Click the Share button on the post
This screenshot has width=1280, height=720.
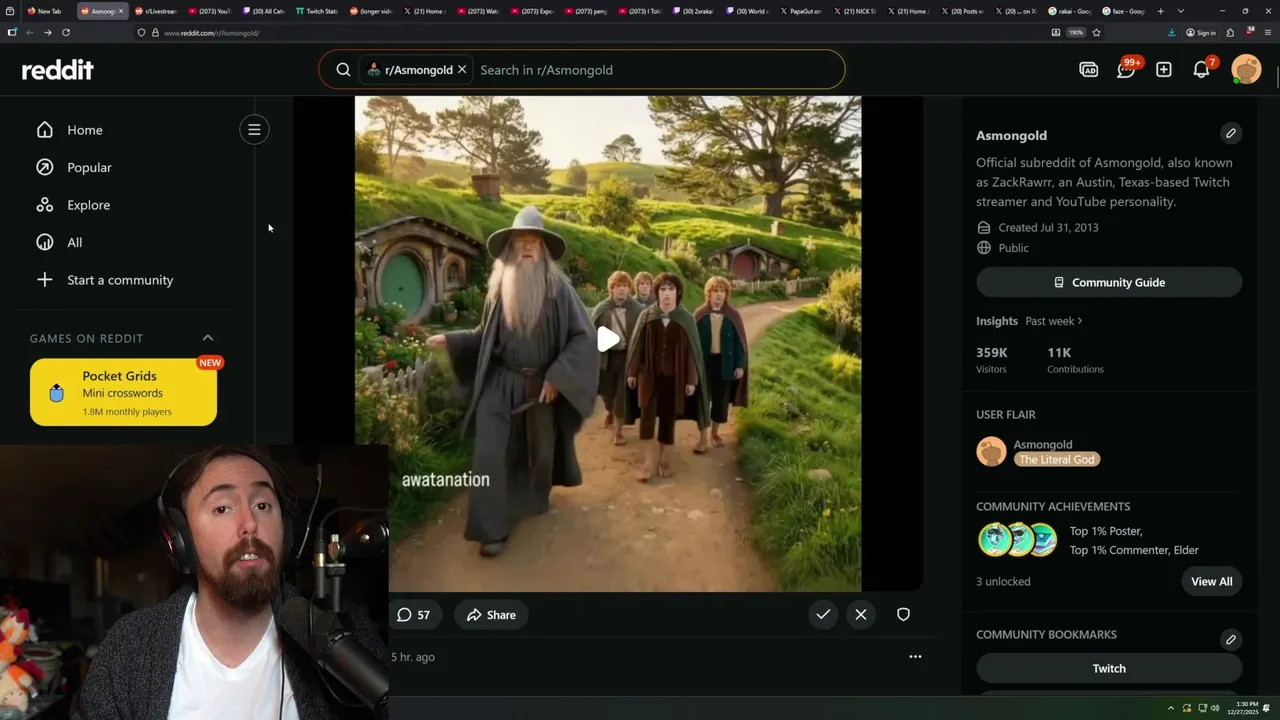491,615
